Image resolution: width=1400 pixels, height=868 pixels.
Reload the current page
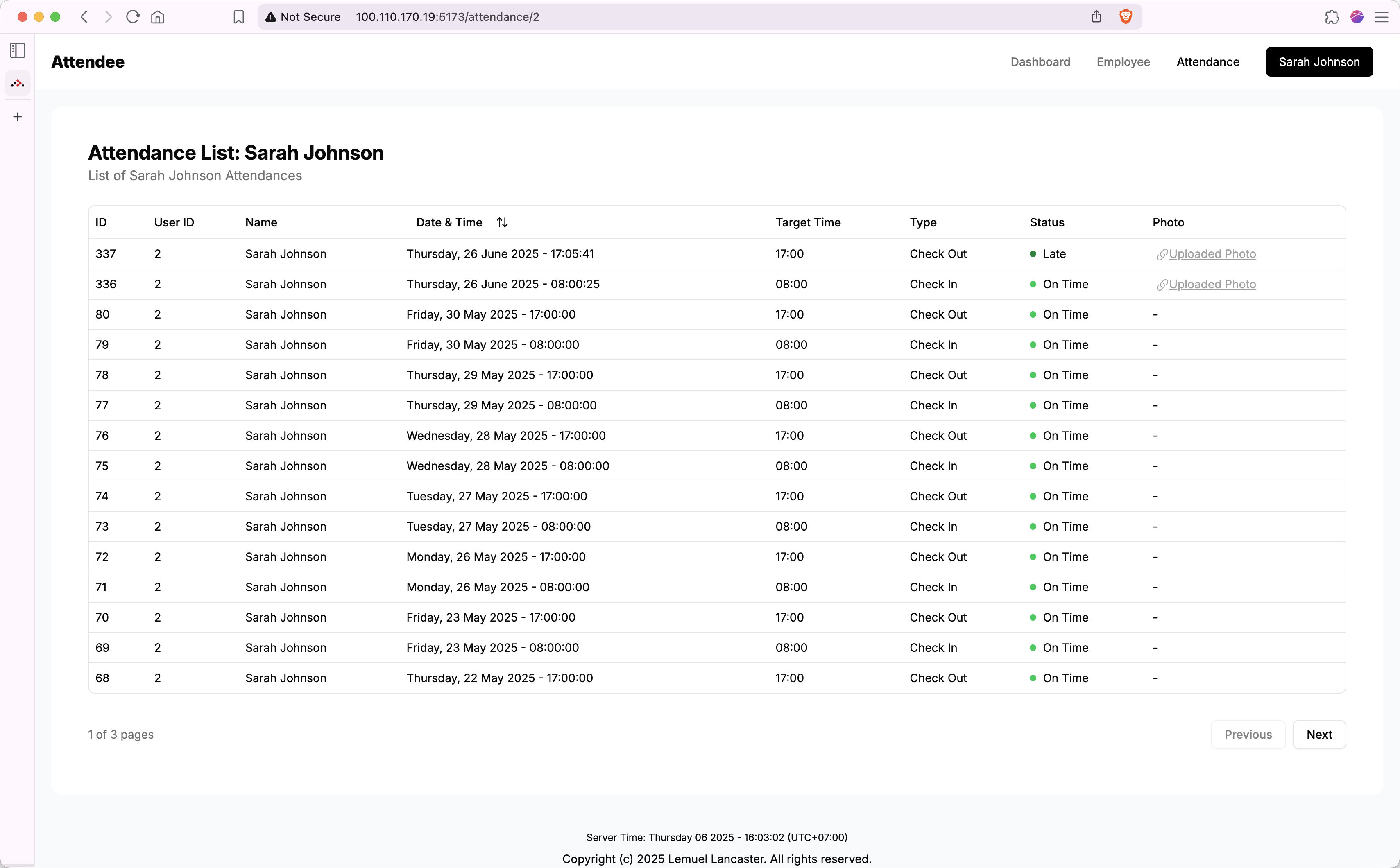pyautogui.click(x=133, y=17)
